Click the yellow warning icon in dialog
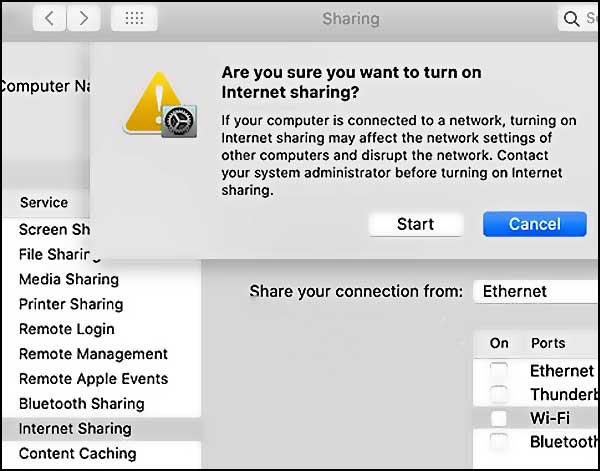The width and height of the screenshot is (600, 471). (x=160, y=104)
